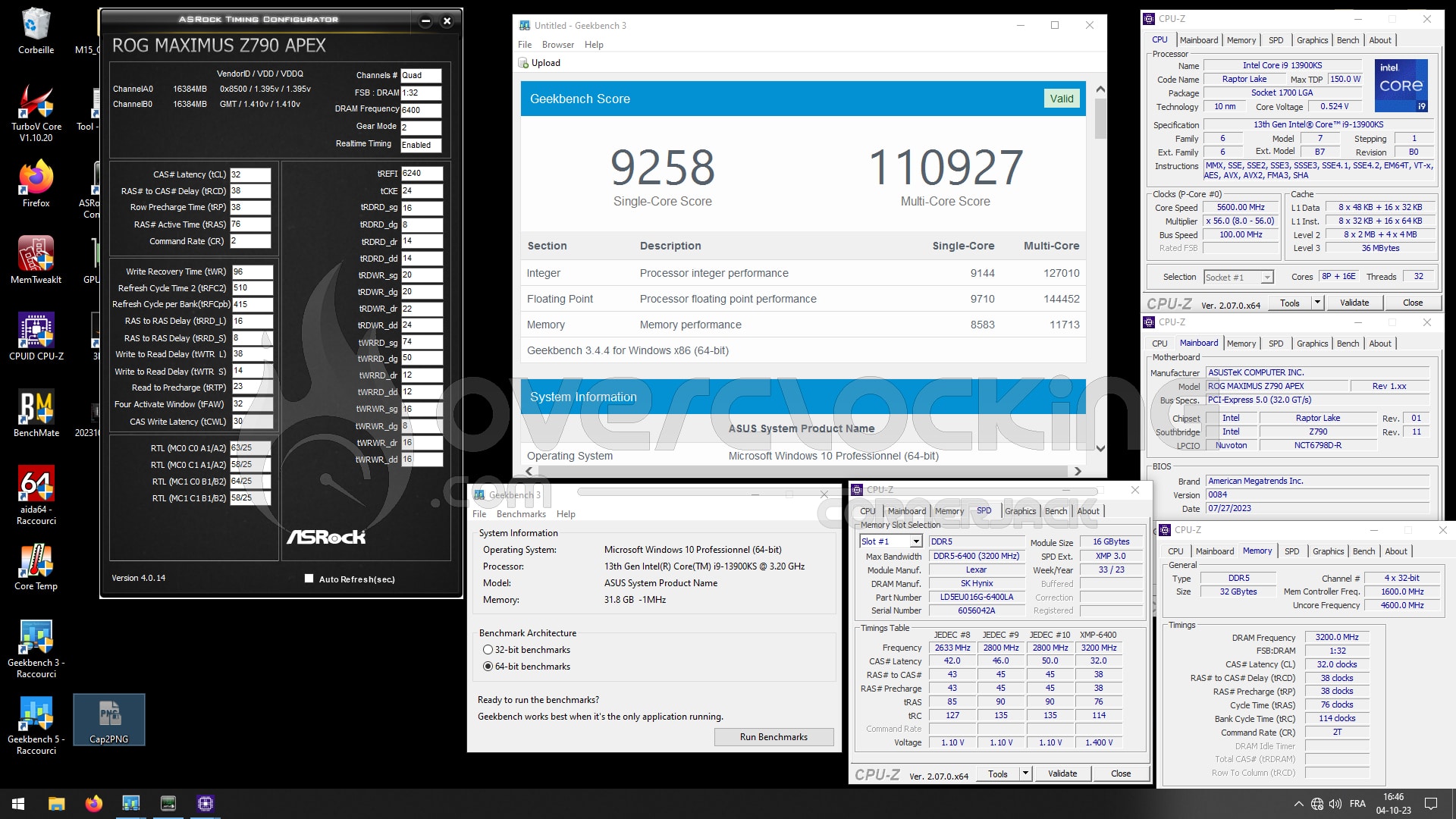Viewport: 1456px width, 819px height.
Task: Enable the Auto Refresh(sec) checkbox
Action: 309,579
